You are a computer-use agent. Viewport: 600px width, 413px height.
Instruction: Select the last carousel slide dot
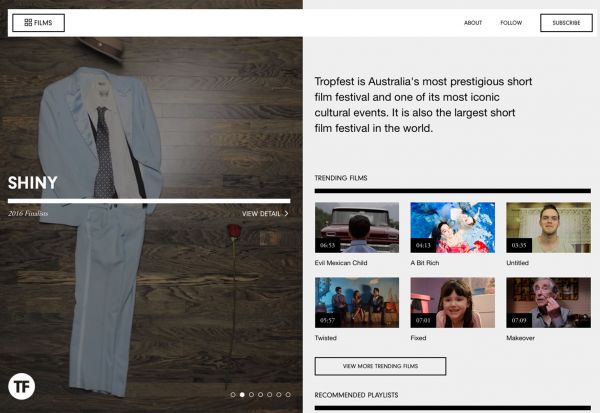(x=288, y=395)
